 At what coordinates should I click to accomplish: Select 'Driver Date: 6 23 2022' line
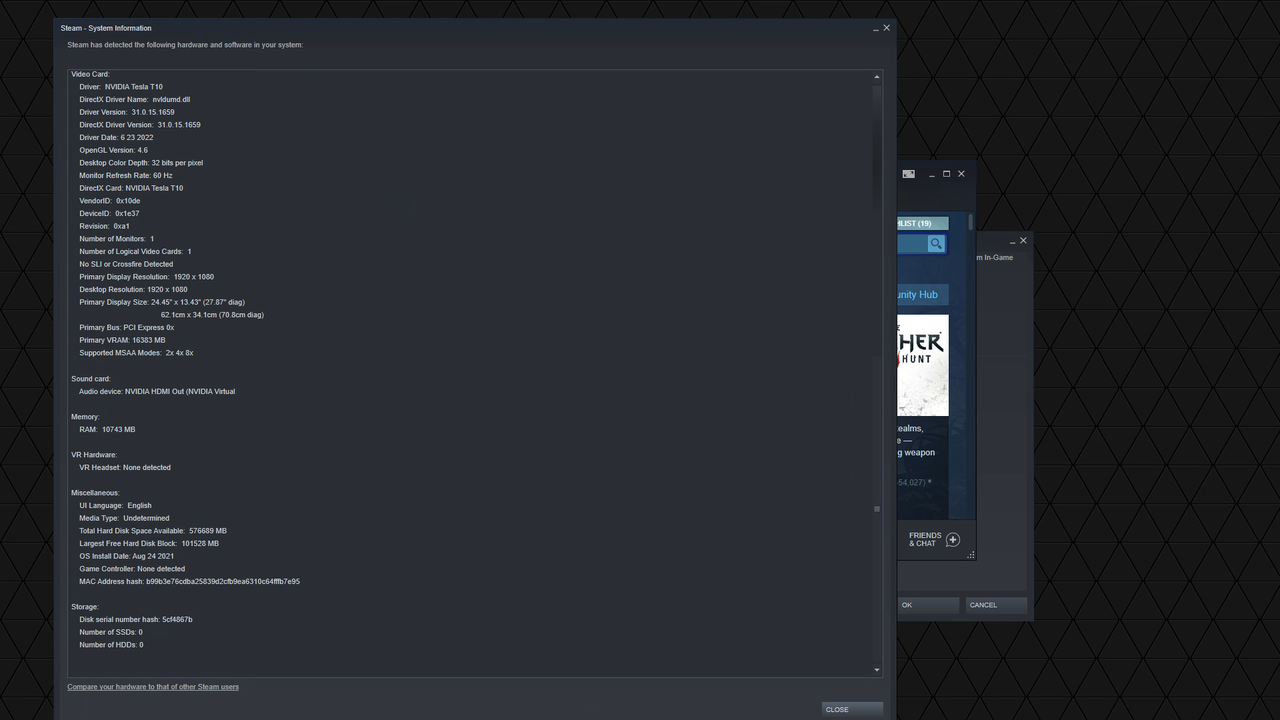[116, 138]
